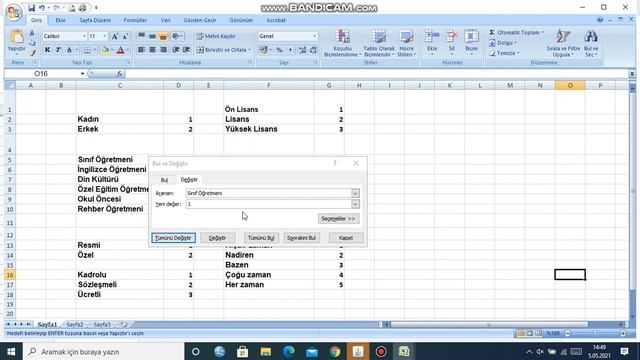Viewport: 640px width, 360px height.
Task: Click the accounting currency format icon
Action: (x=264, y=50)
